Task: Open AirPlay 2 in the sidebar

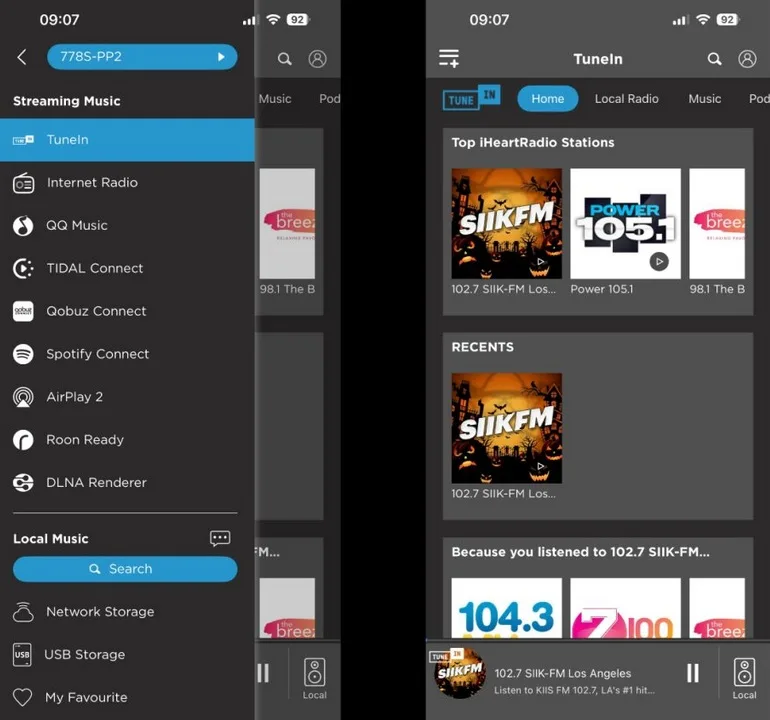Action: coord(74,397)
